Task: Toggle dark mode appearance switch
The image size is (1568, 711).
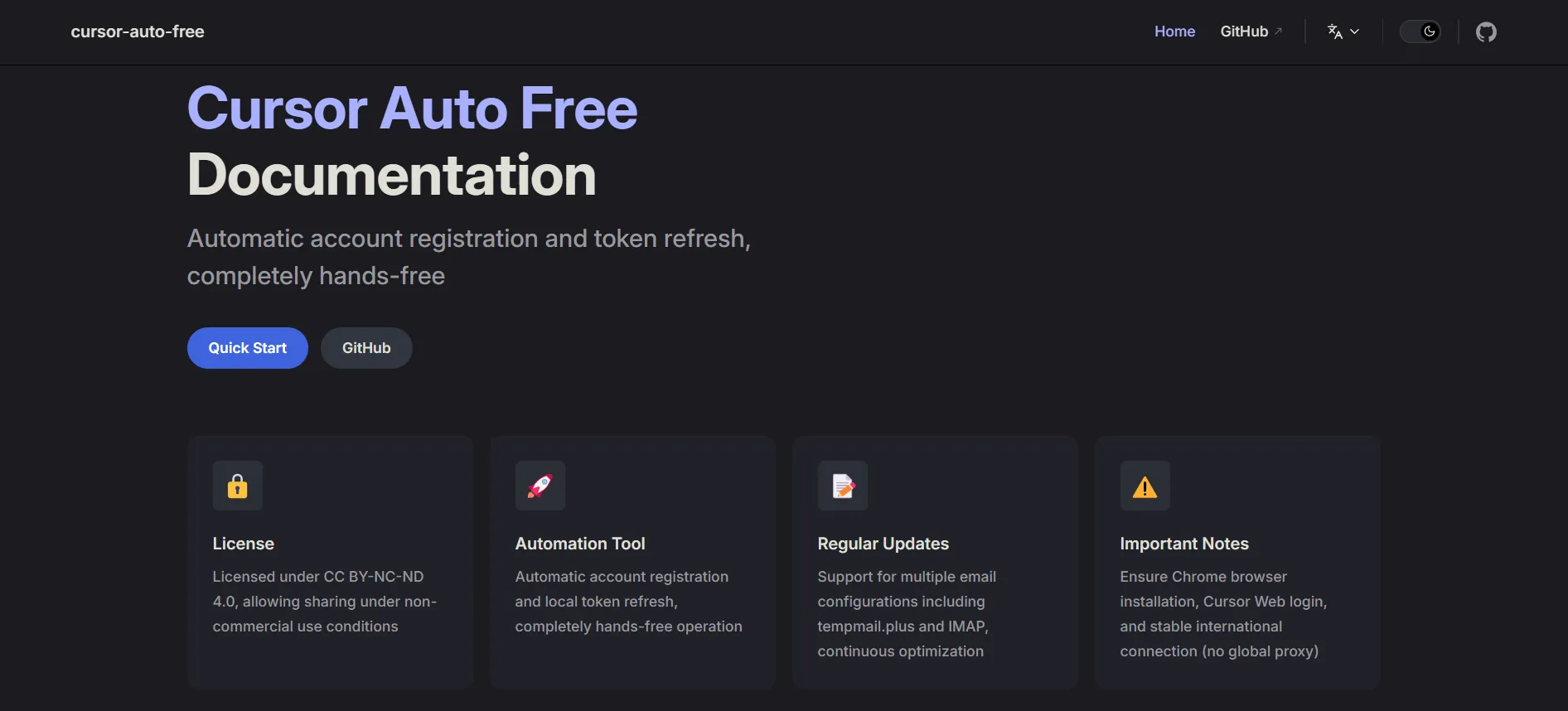Action: [x=1420, y=31]
